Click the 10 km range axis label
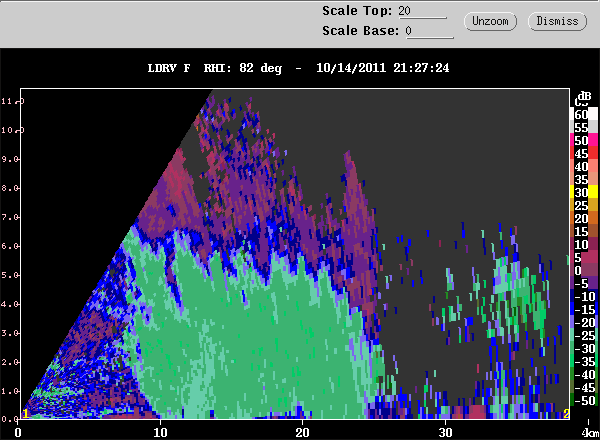This screenshot has height=440, width=600. 160,433
